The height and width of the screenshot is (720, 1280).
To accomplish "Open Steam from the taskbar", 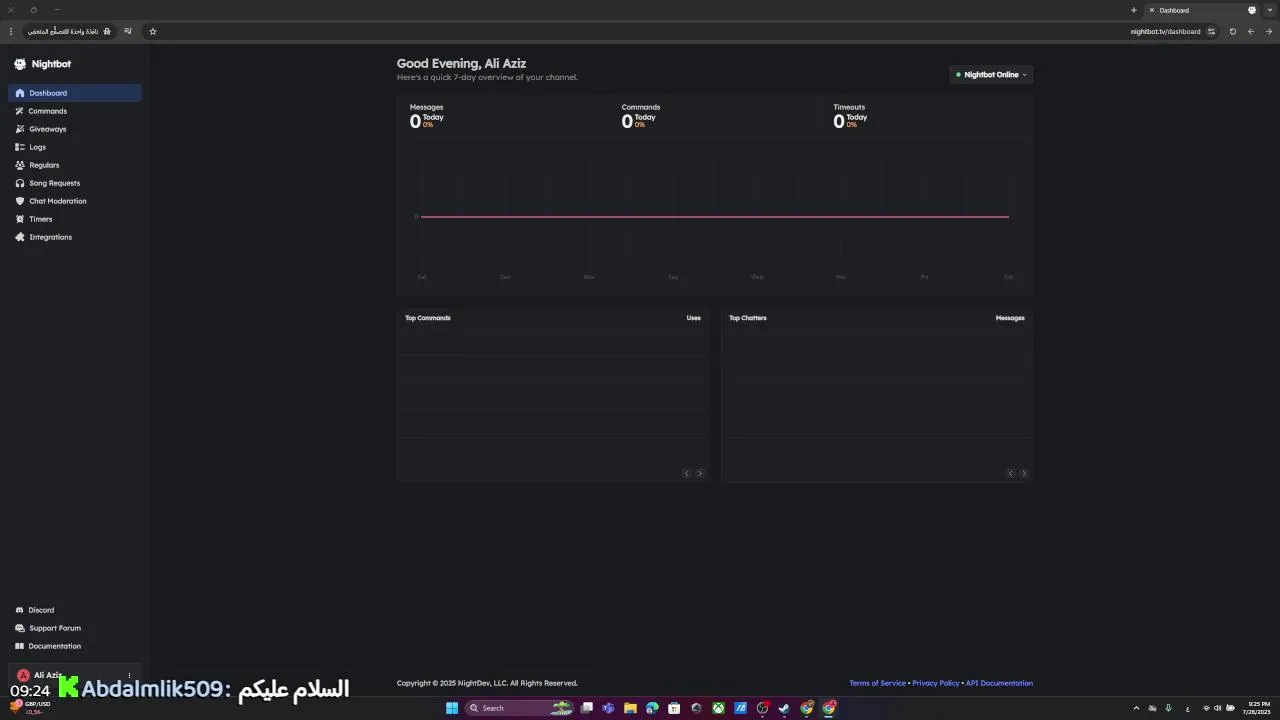I will [x=784, y=708].
